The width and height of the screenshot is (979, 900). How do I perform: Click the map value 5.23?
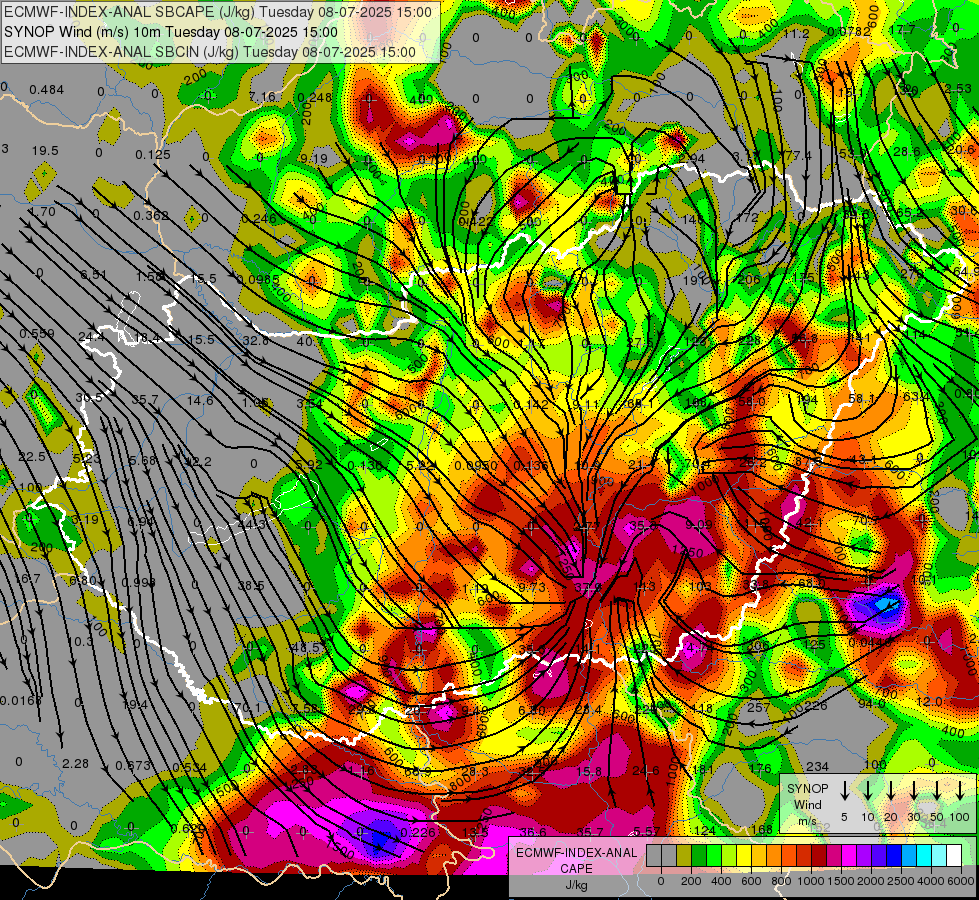[x=86, y=459]
